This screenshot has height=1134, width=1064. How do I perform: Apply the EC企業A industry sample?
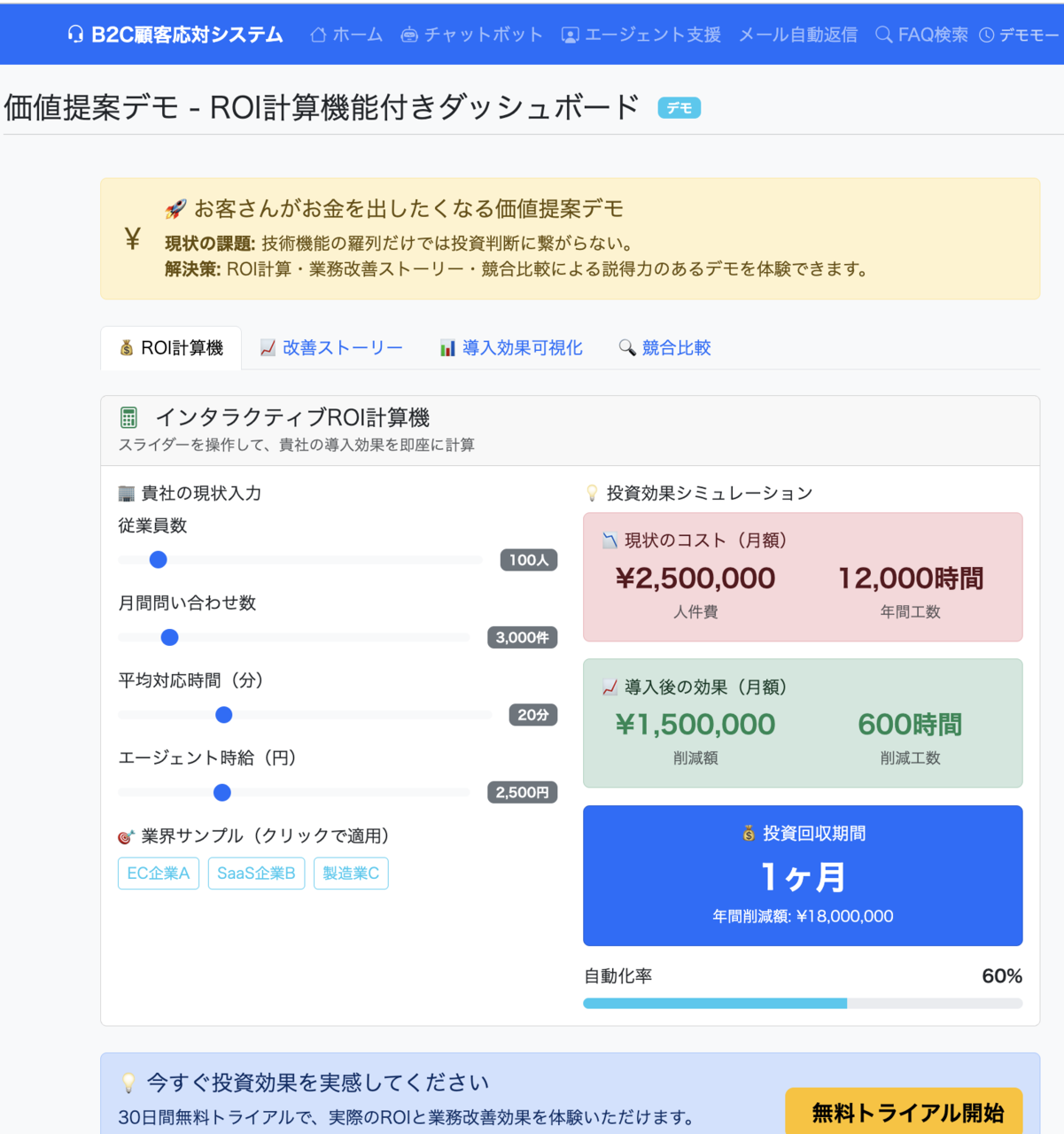[158, 873]
